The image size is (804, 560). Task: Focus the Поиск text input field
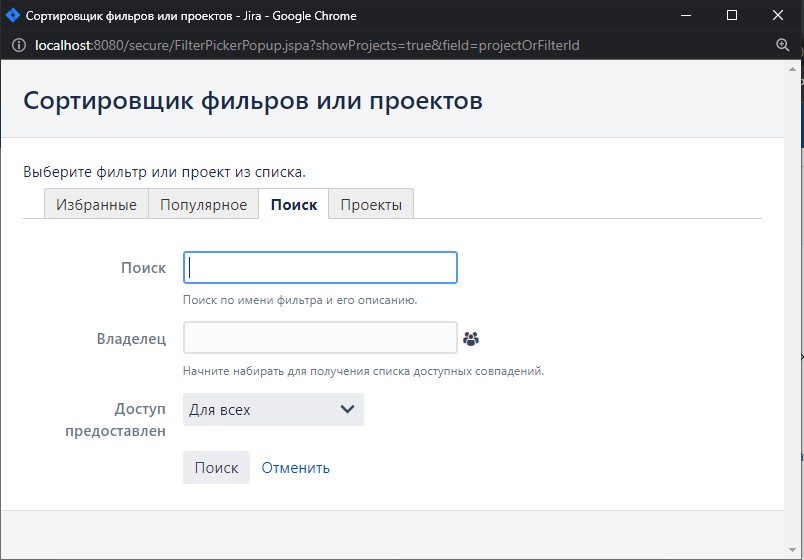click(320, 267)
